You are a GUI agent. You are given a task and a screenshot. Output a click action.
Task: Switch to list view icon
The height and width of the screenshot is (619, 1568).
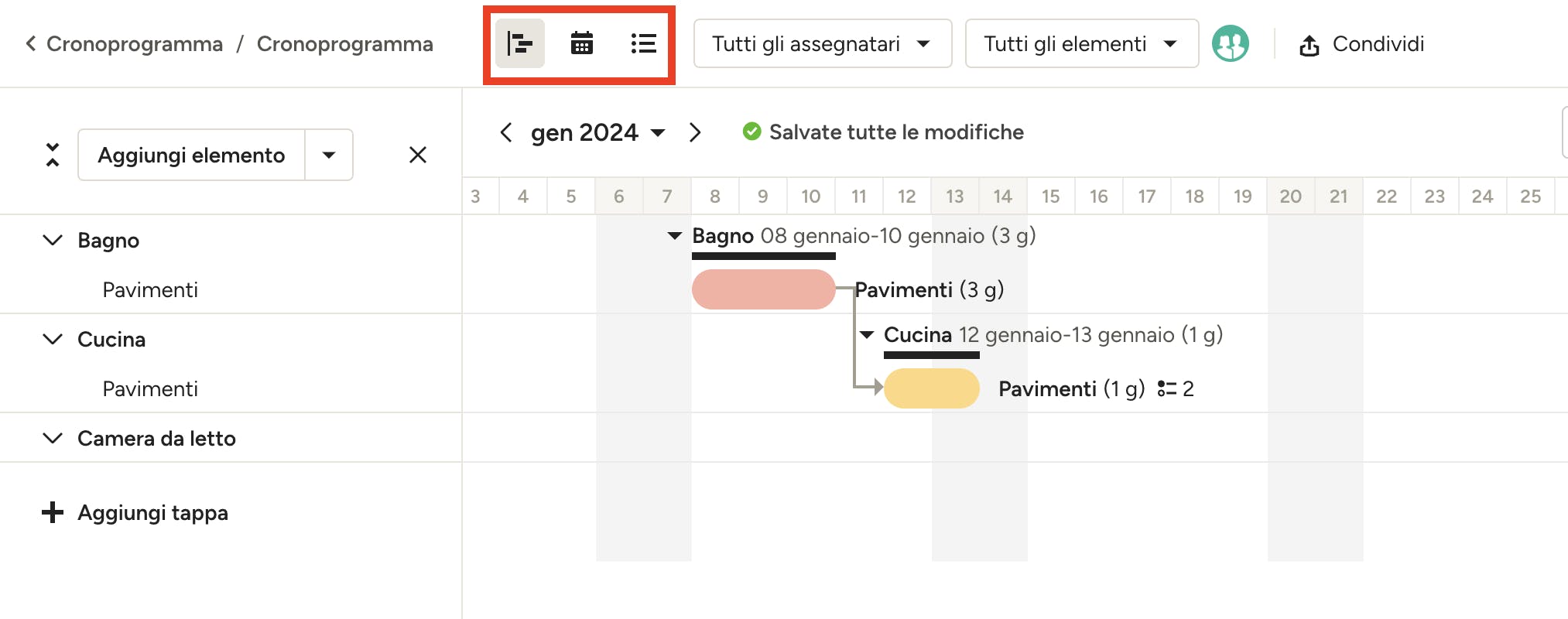click(643, 44)
